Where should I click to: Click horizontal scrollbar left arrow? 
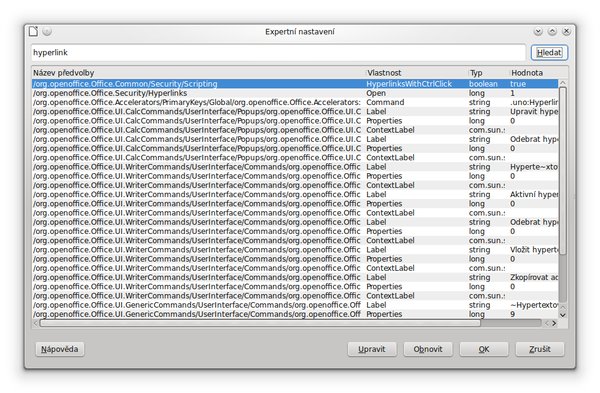tap(36, 323)
